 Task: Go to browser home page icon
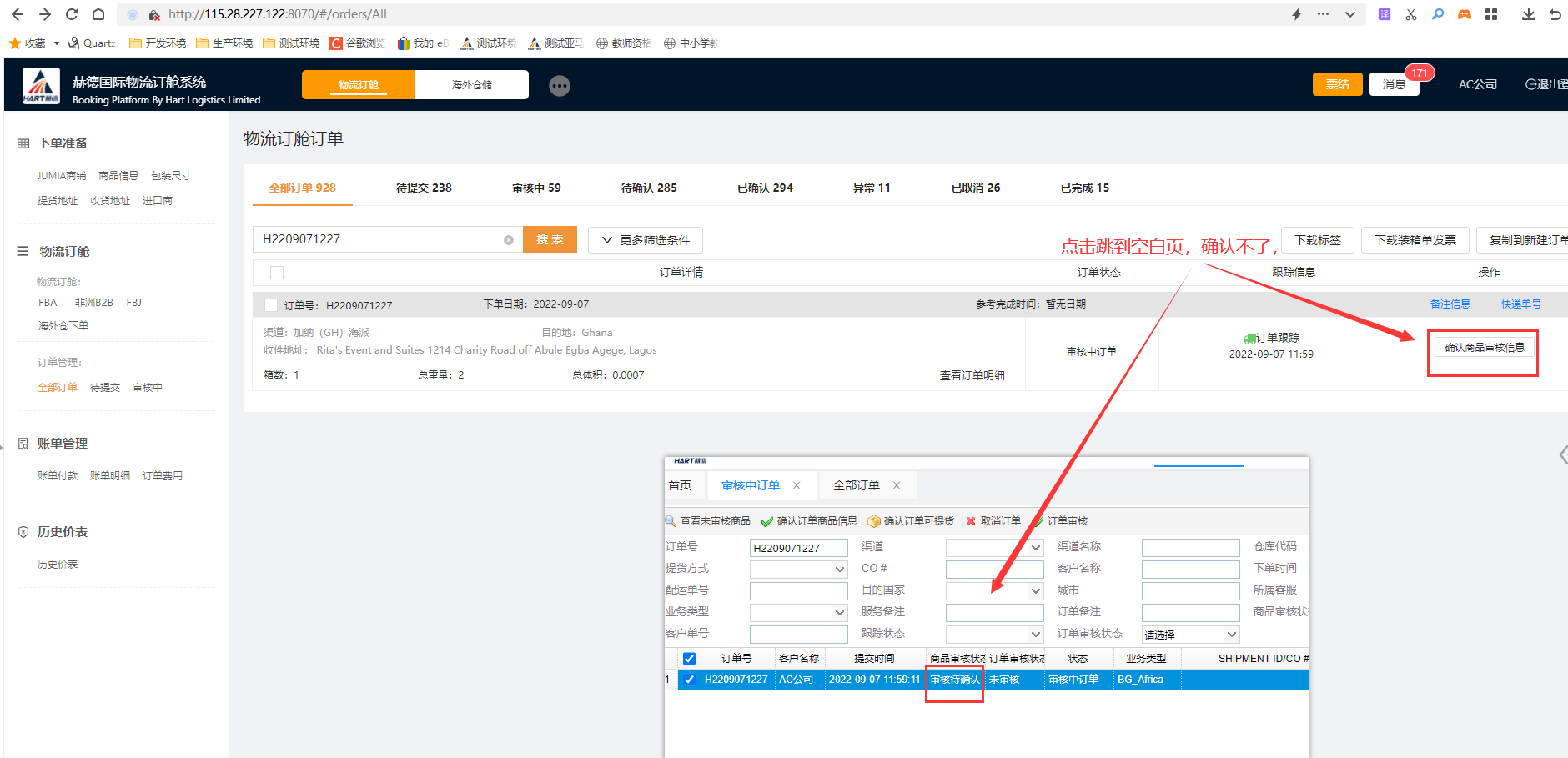(x=98, y=14)
